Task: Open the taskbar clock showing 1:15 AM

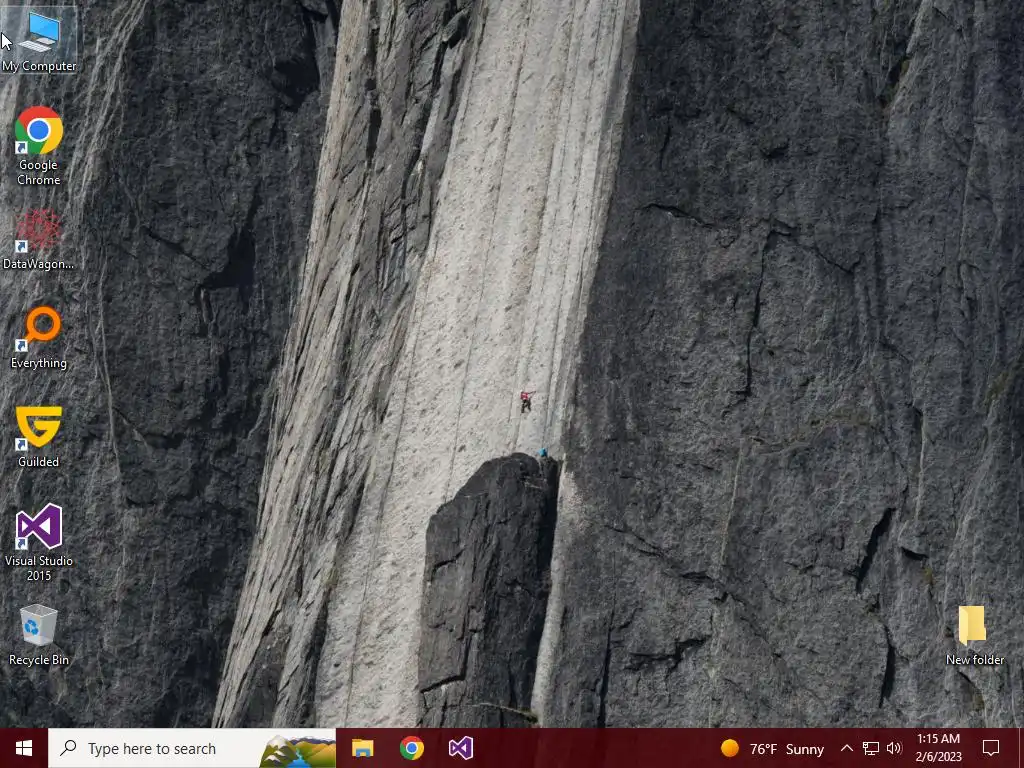Action: [938, 748]
